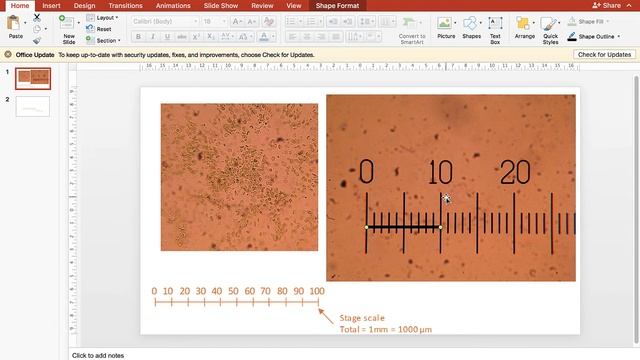Click the Bullets list icon
Screen dimensions: 640x360
point(290,21)
